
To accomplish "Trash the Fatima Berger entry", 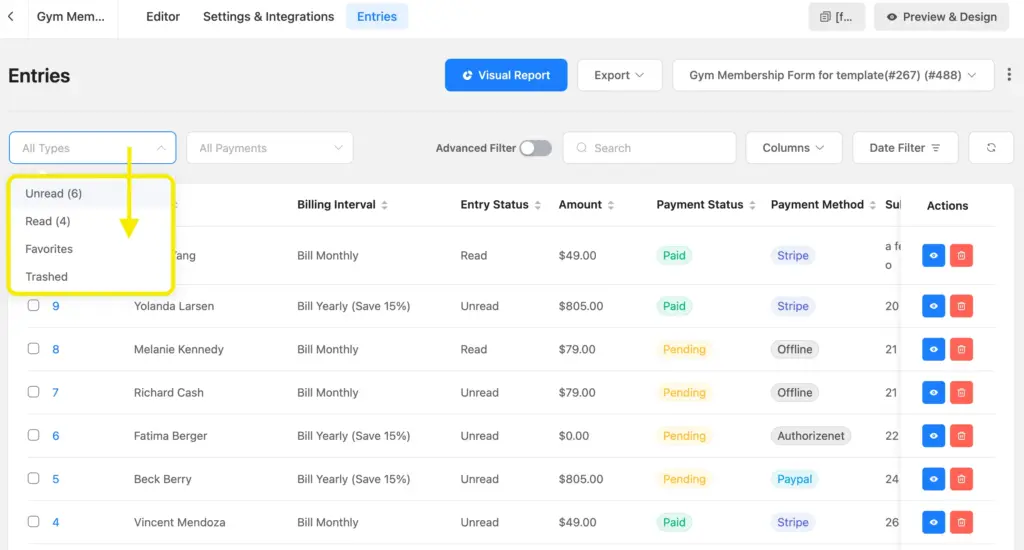I will [x=961, y=436].
